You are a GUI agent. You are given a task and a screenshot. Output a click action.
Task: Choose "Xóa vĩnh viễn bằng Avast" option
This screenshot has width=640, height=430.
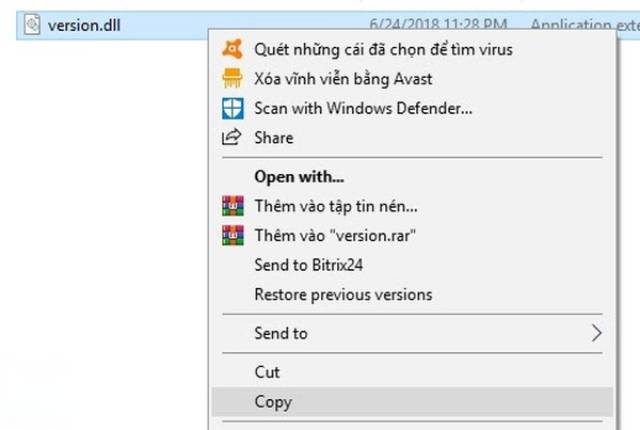pos(343,79)
